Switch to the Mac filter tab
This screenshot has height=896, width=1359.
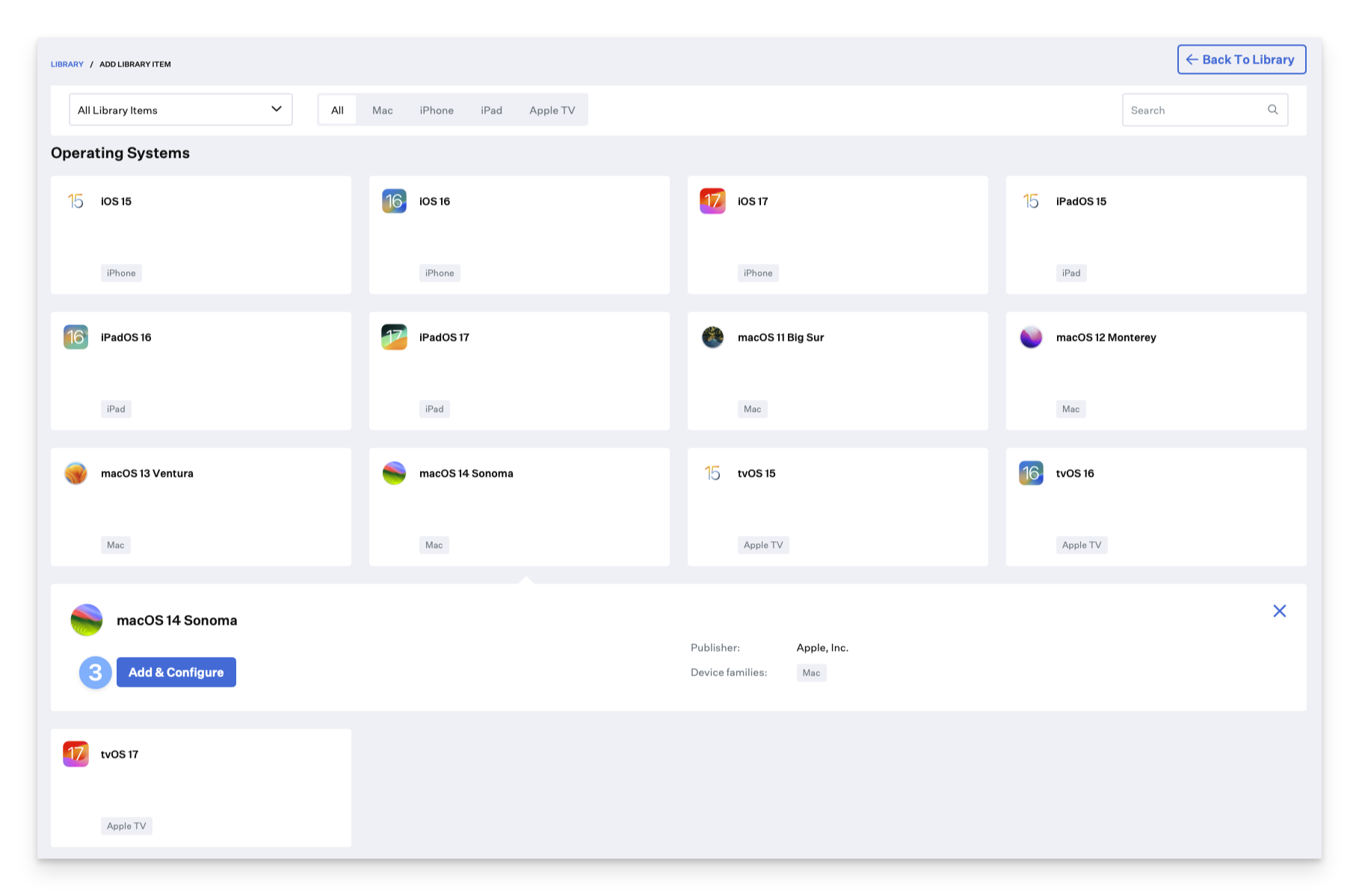pyautogui.click(x=382, y=110)
